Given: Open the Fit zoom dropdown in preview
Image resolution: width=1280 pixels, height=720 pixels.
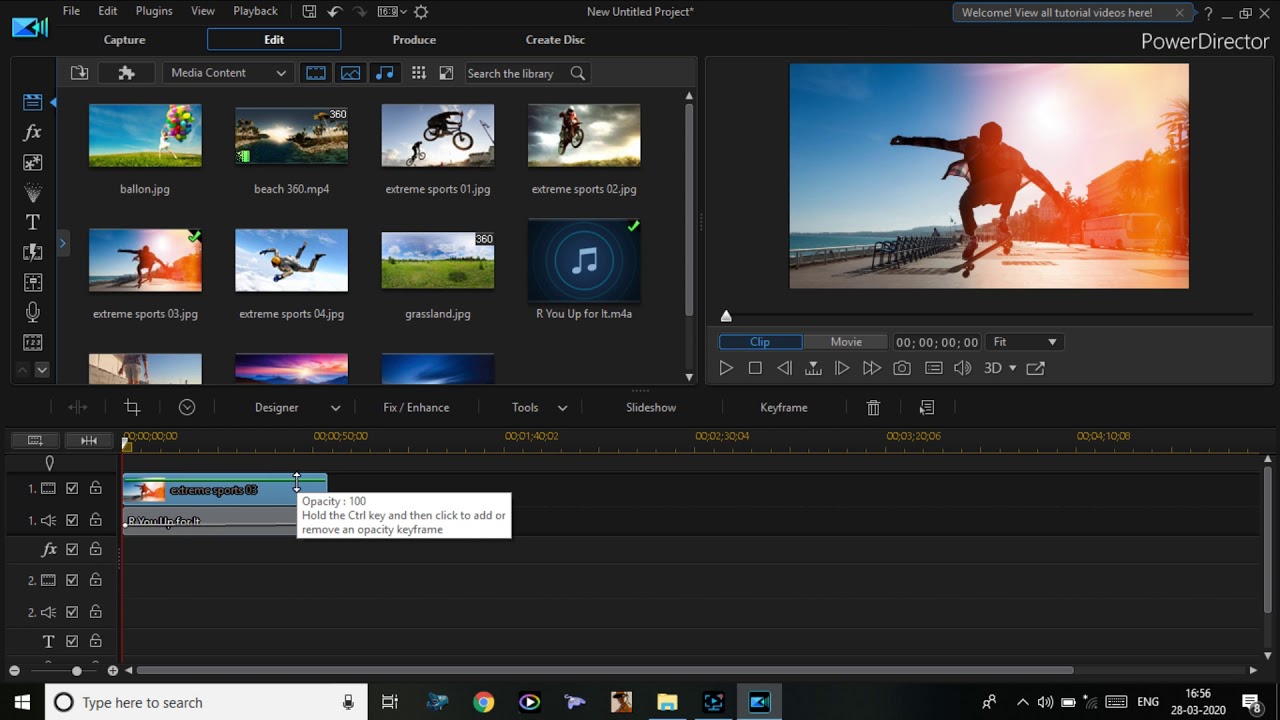Looking at the screenshot, I should click(1024, 342).
